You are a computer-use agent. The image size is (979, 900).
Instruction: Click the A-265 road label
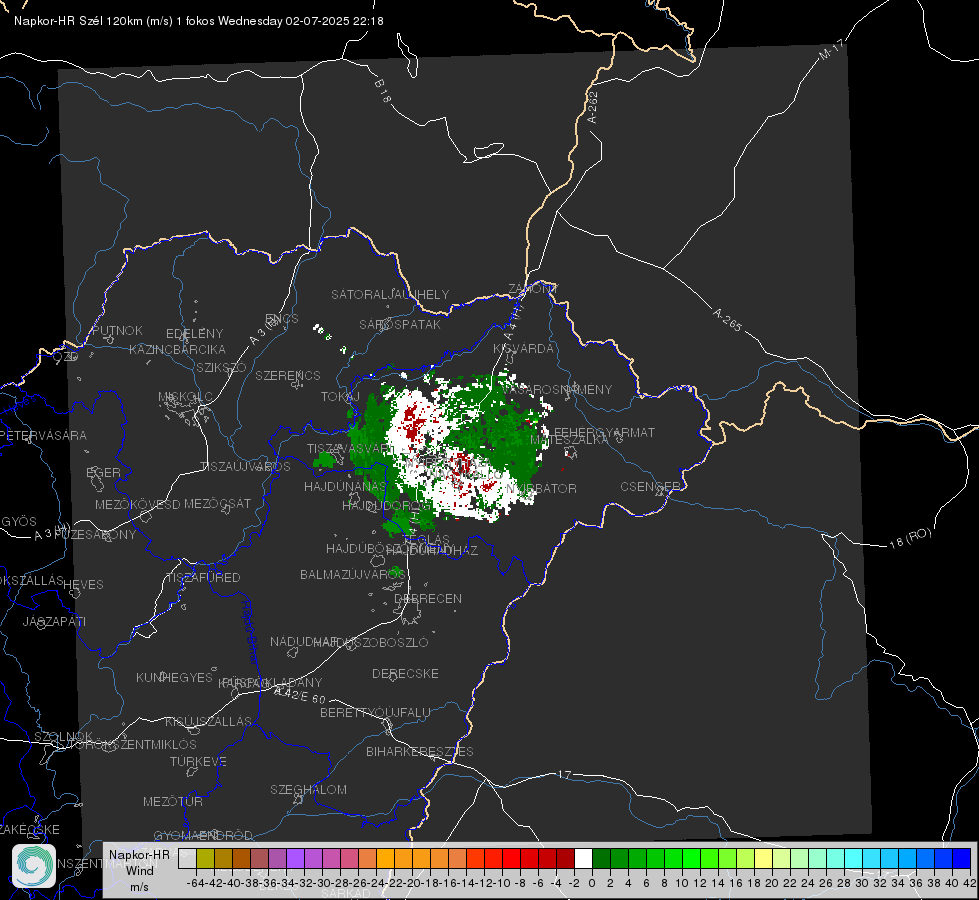point(727,319)
